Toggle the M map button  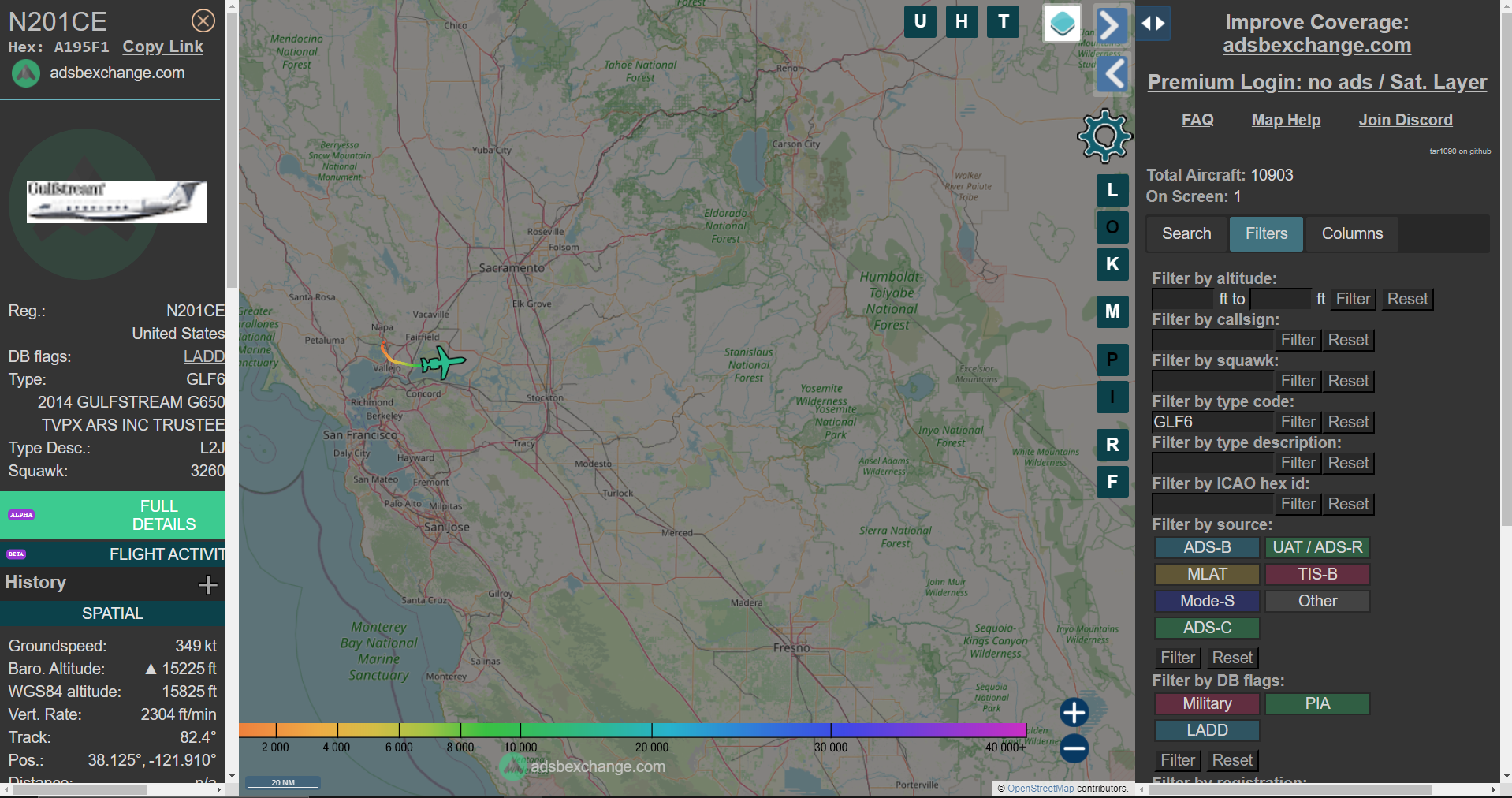coord(1112,311)
